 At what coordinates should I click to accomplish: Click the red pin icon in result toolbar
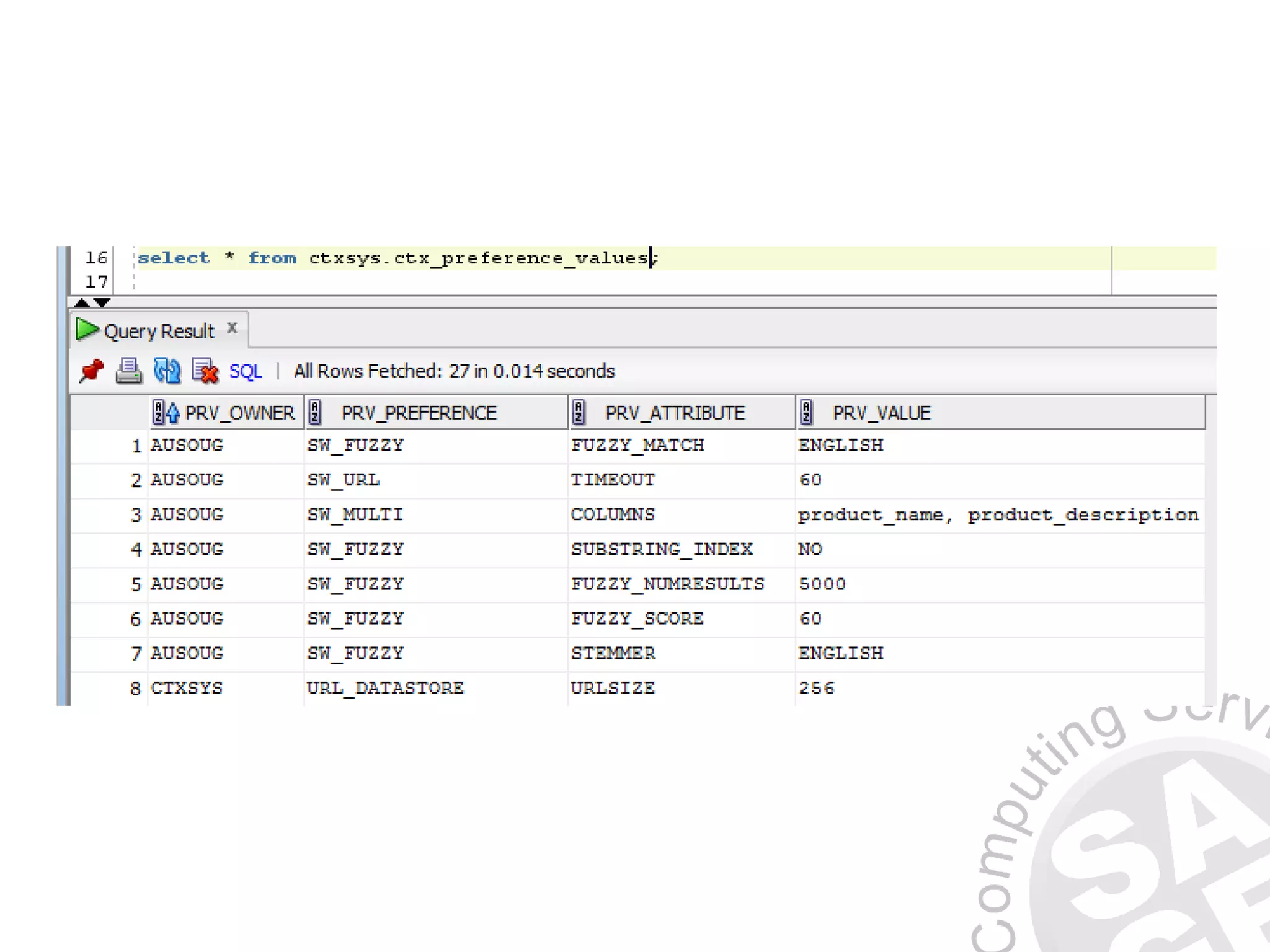pos(92,371)
